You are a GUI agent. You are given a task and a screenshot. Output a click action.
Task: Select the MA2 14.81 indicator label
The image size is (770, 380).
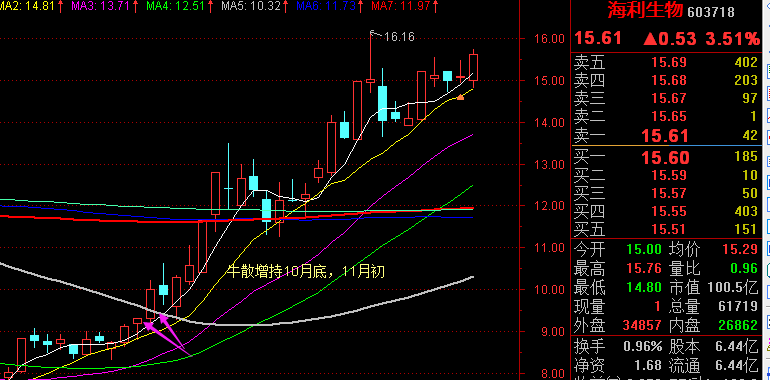pos(27,6)
